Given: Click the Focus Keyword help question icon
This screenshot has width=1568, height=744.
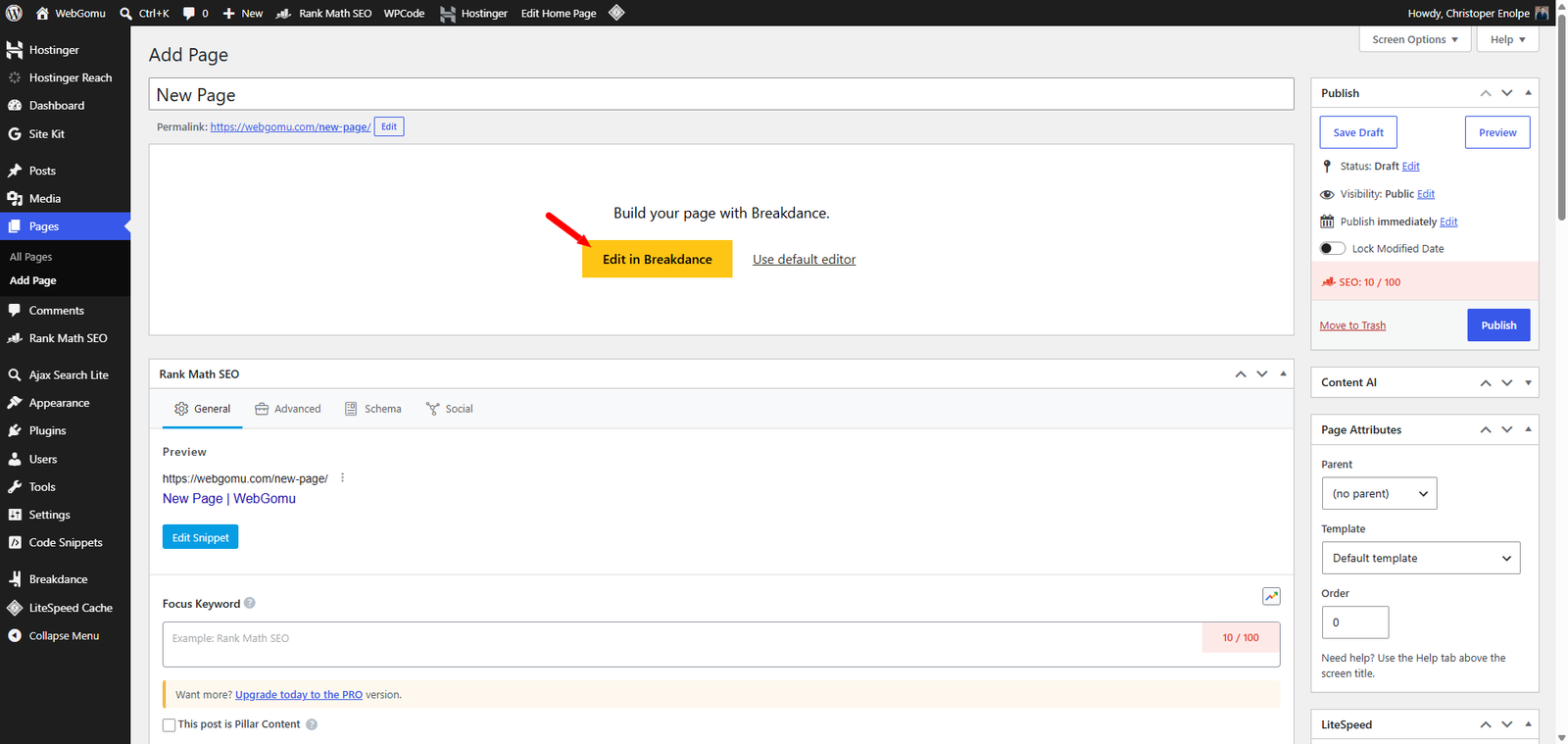Looking at the screenshot, I should [x=250, y=603].
